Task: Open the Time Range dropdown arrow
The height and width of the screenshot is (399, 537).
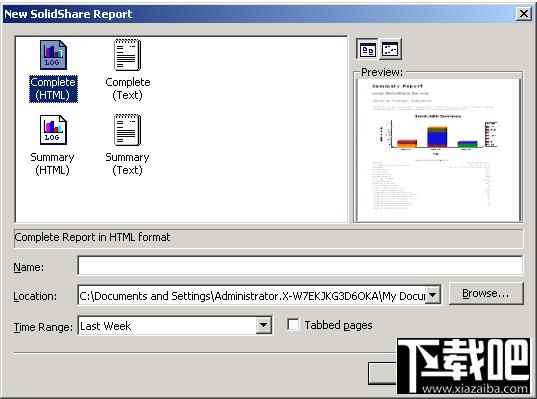Action: click(264, 325)
